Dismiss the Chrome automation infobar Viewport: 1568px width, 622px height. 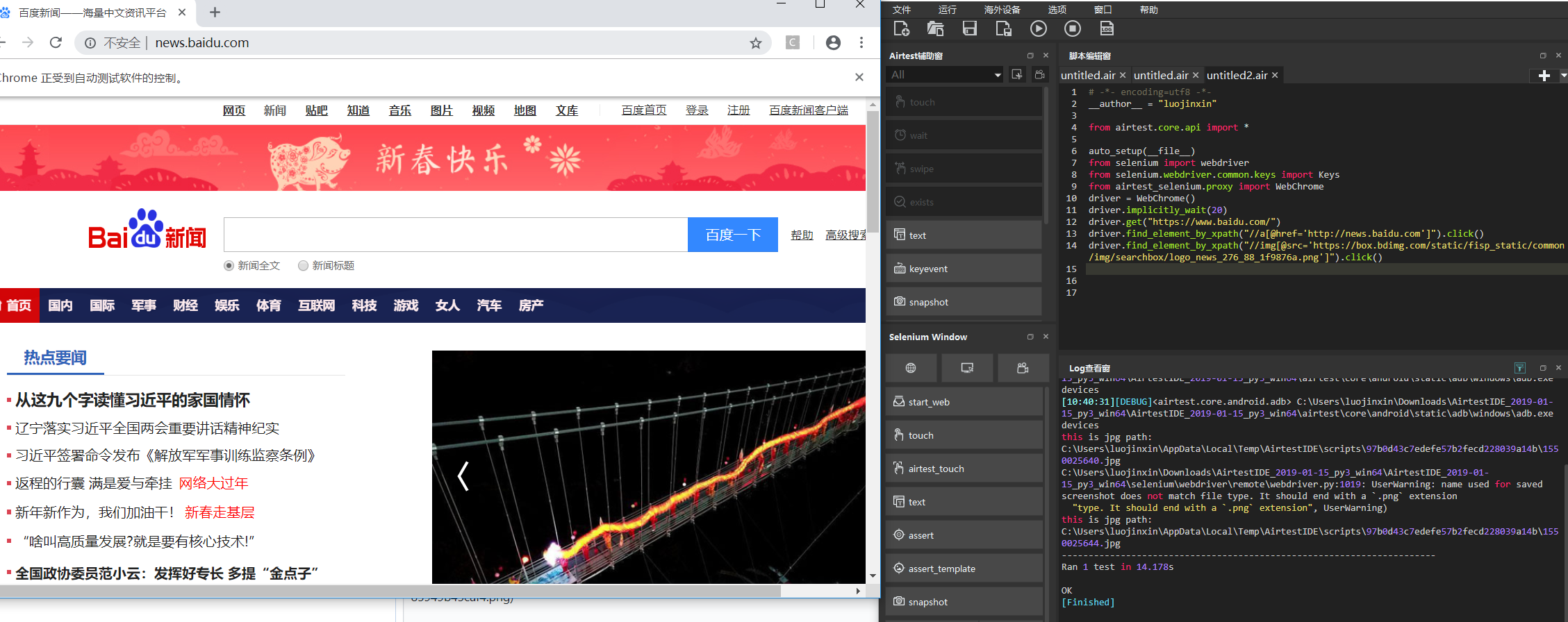coord(859,77)
